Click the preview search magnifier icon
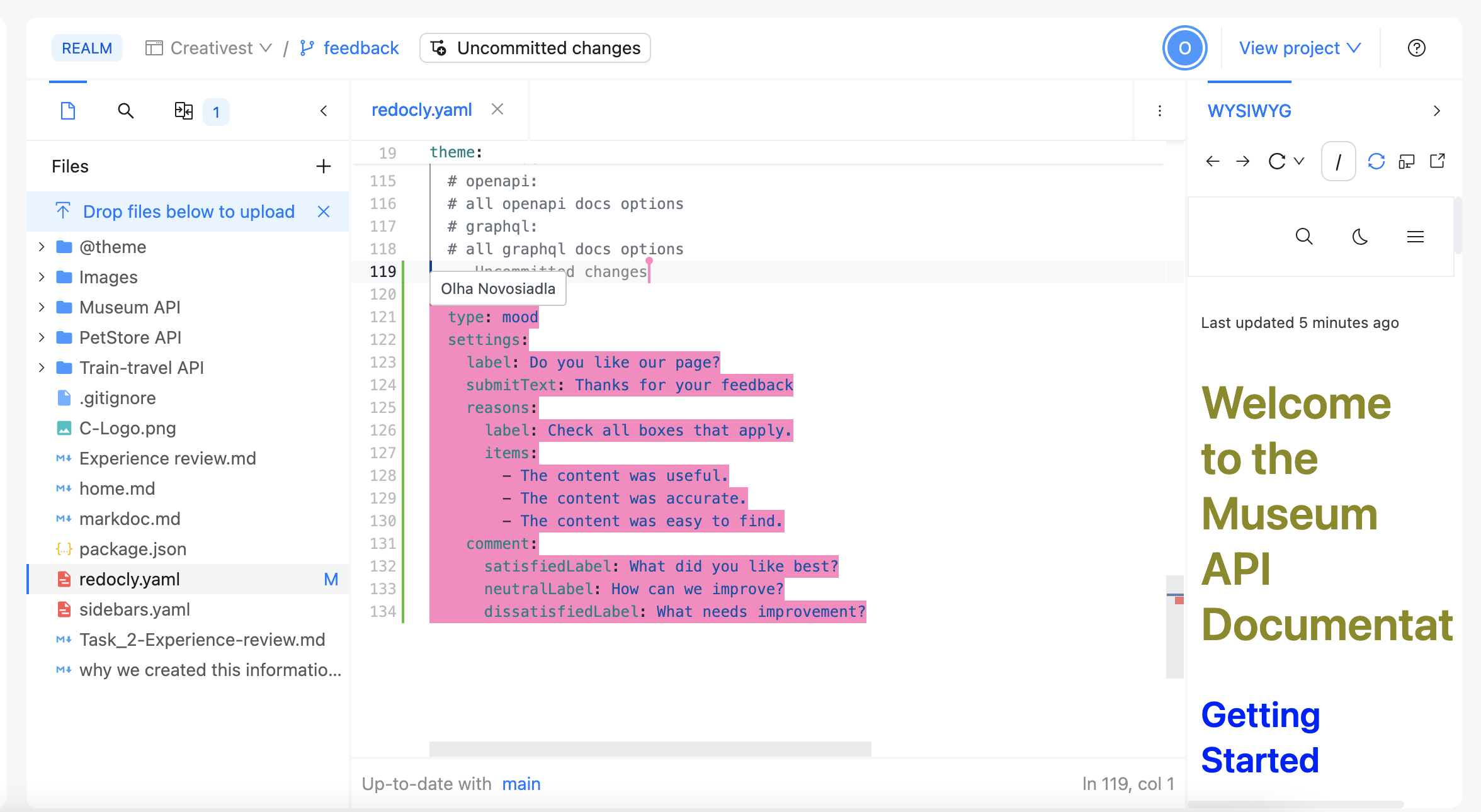1481x812 pixels. (1304, 237)
